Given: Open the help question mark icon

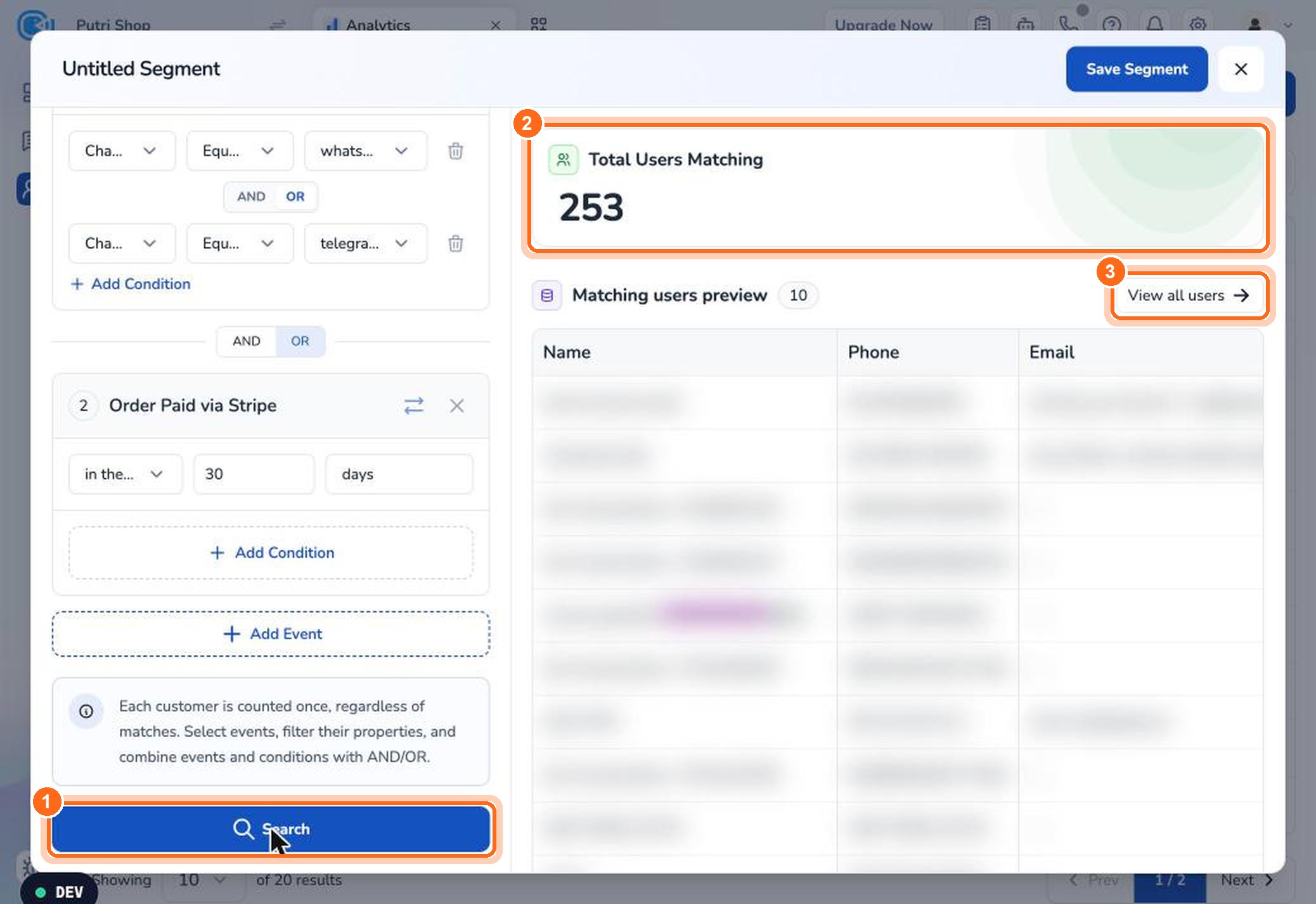Looking at the screenshot, I should pyautogui.click(x=1111, y=25).
